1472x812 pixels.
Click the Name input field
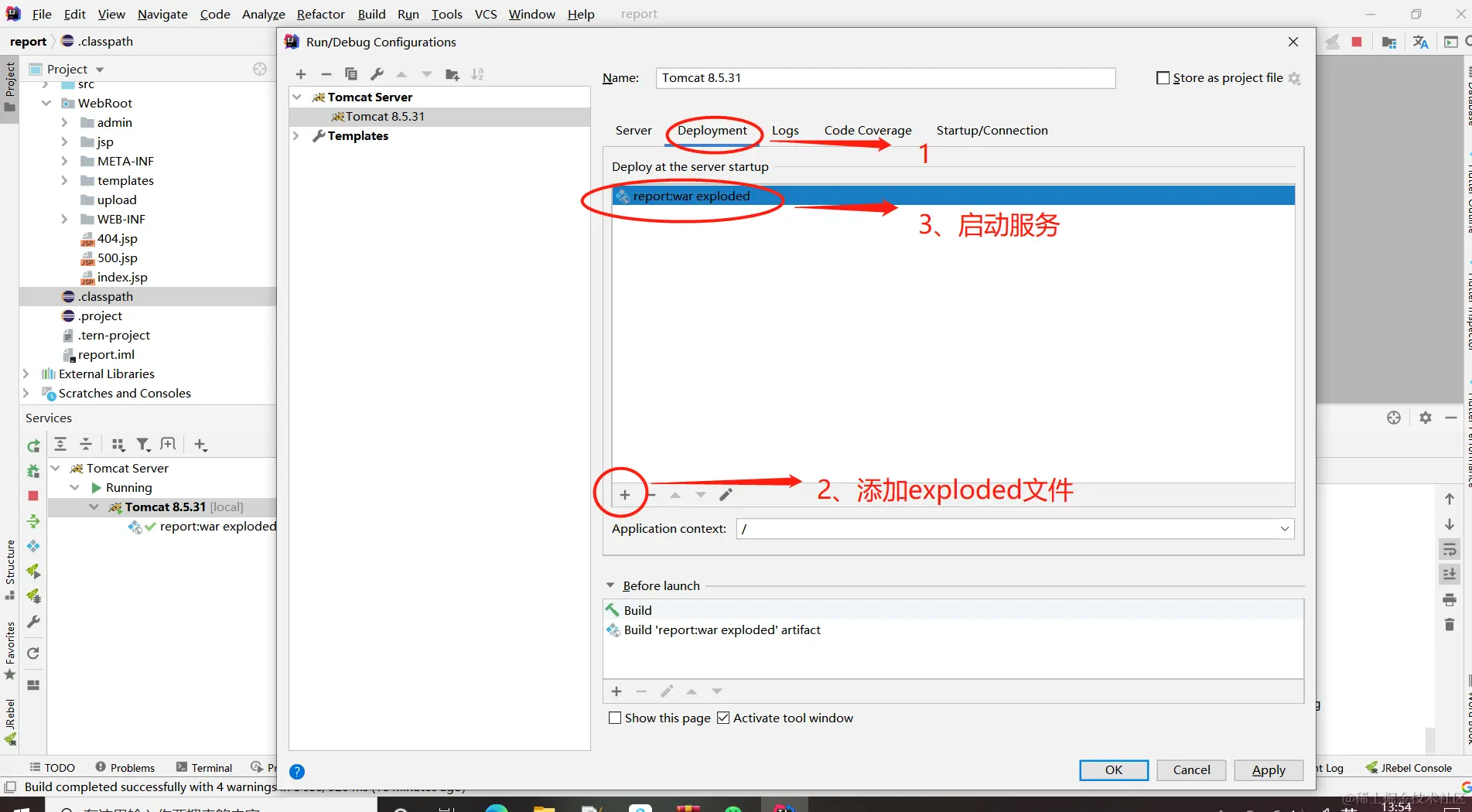pos(886,78)
